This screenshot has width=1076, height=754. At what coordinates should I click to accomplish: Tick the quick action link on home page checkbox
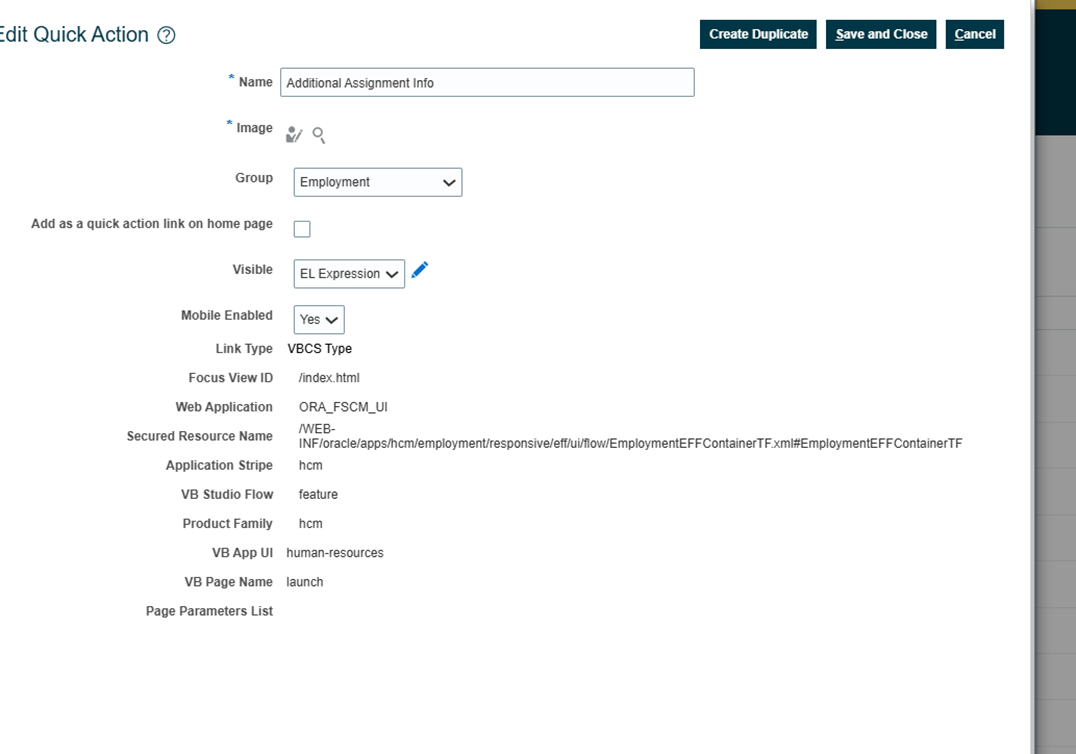302,228
